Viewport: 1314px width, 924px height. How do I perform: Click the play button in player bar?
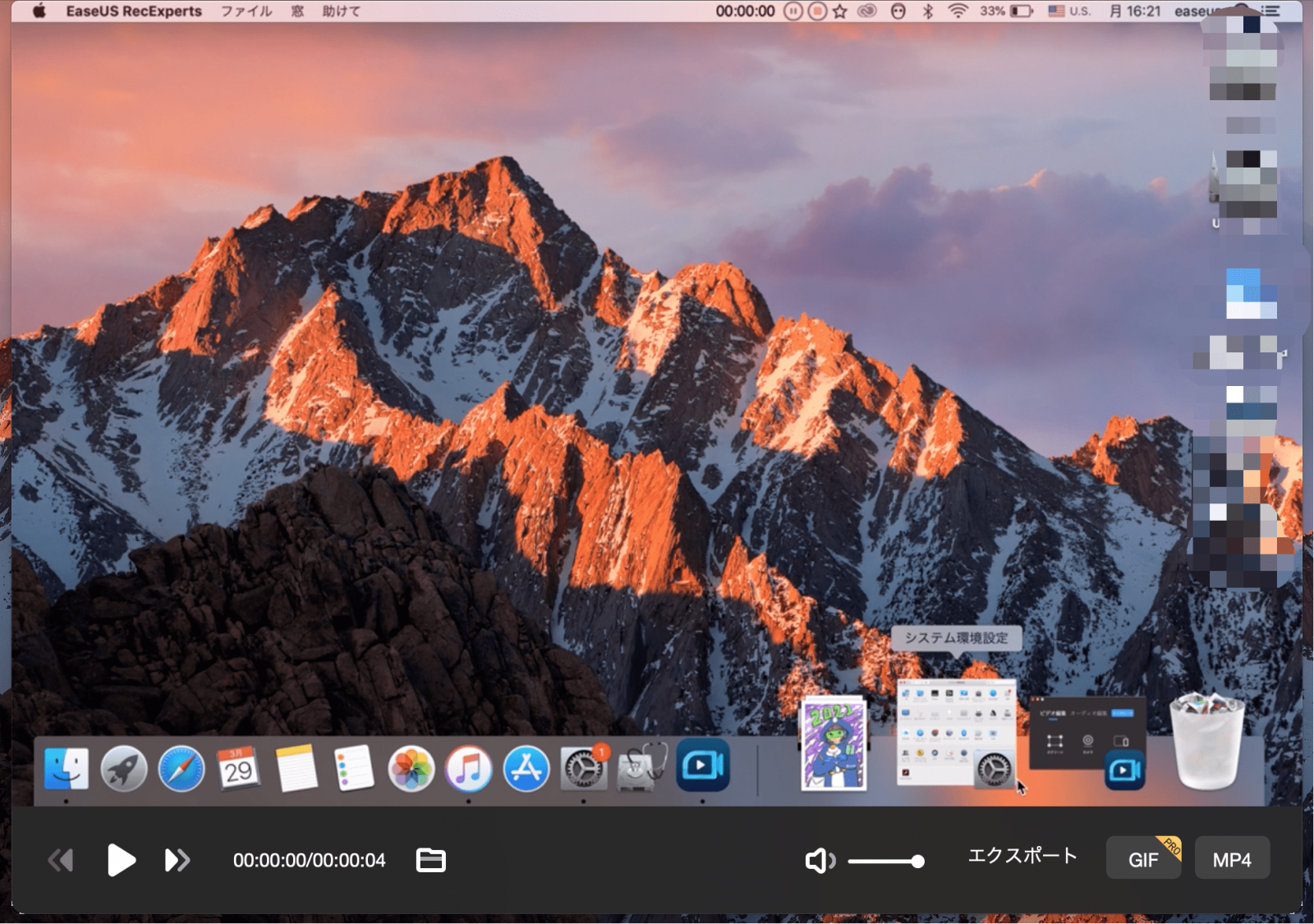[x=121, y=860]
